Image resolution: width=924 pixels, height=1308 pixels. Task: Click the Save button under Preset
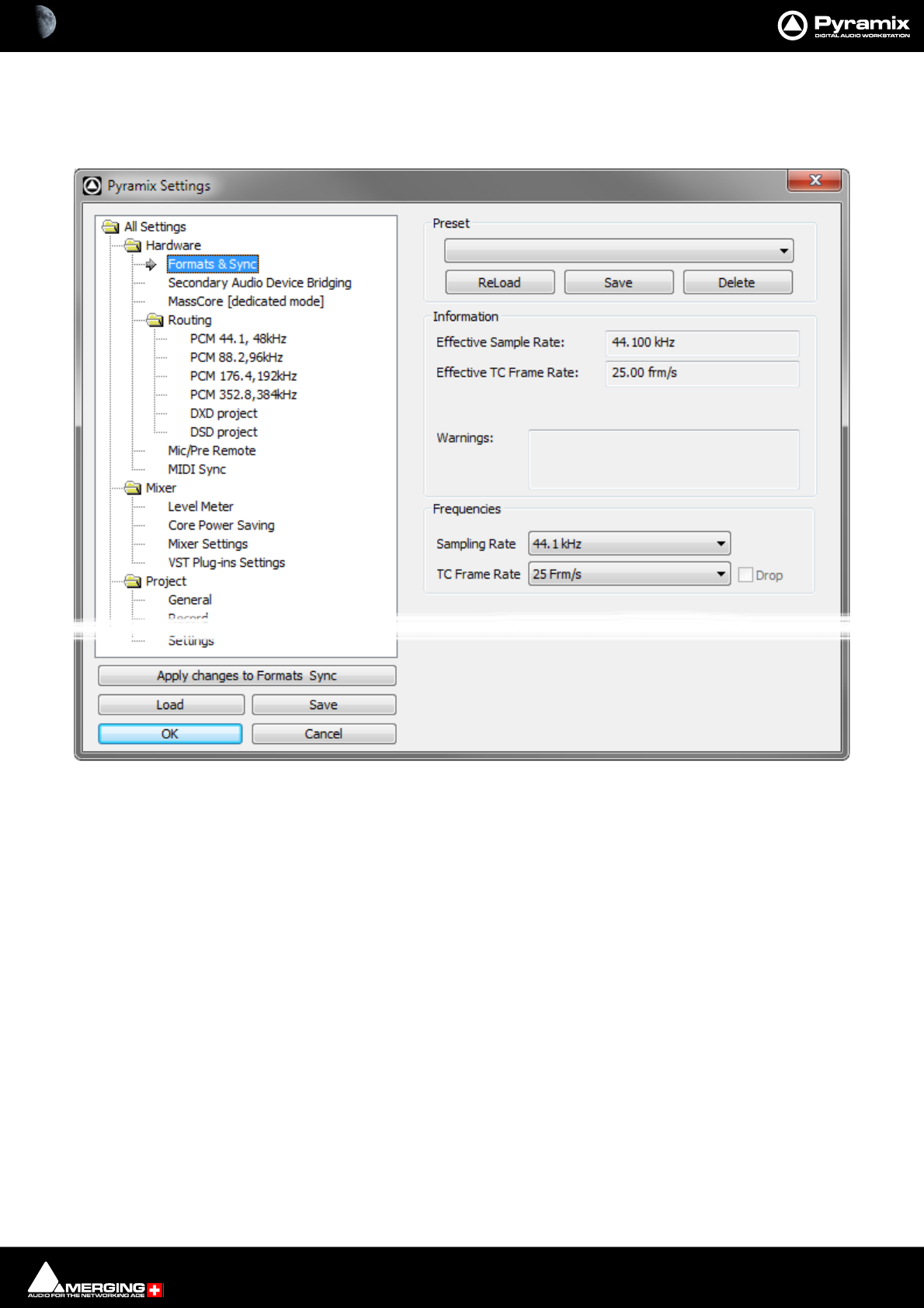619,283
